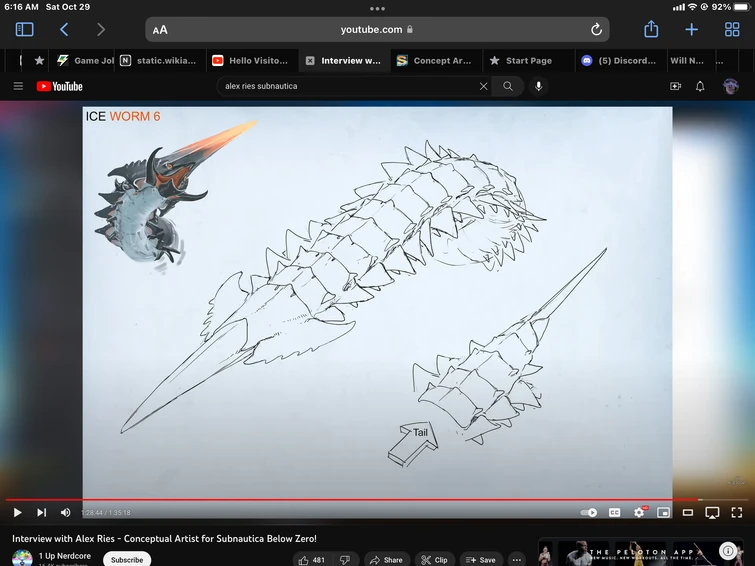Image resolution: width=755 pixels, height=566 pixels.
Task: Click the Share button
Action: pos(386,560)
